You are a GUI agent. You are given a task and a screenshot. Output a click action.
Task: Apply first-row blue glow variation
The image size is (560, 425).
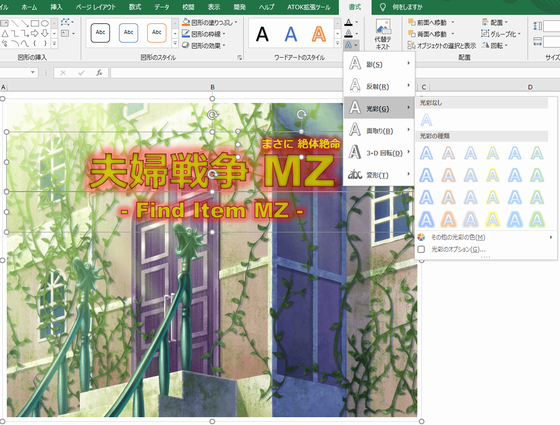click(426, 153)
